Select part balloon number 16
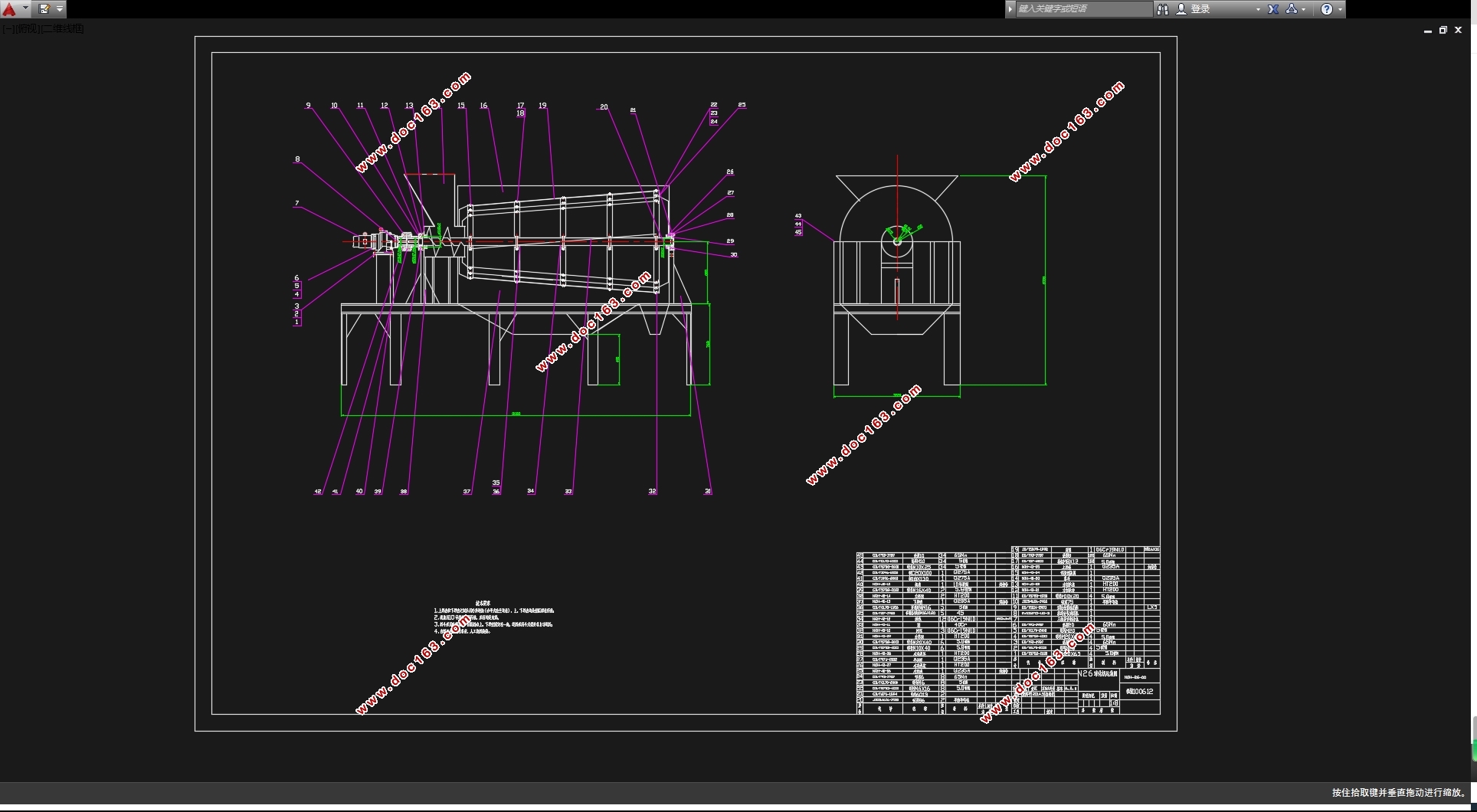 coord(484,106)
